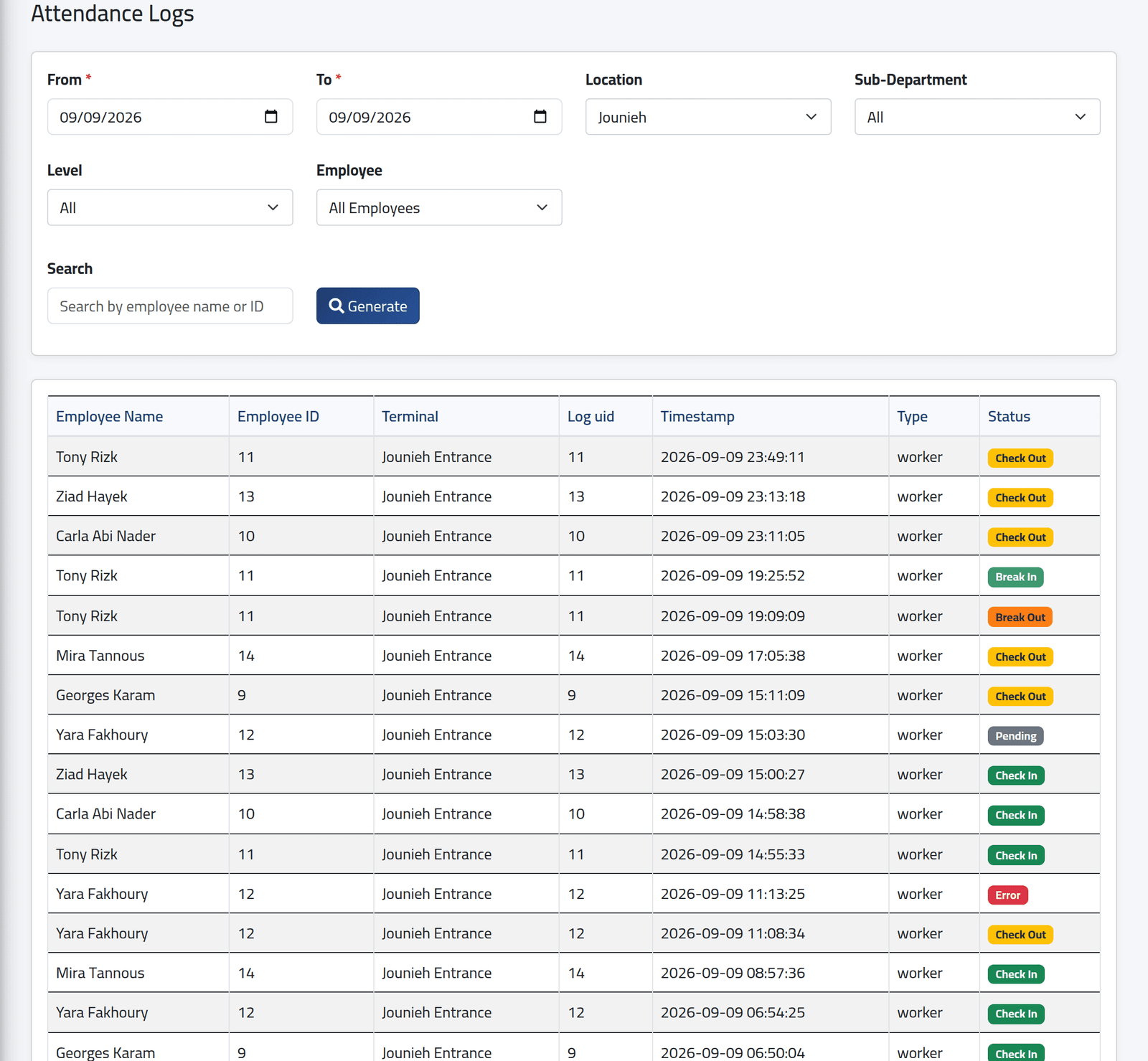Click Ziad Hayek in the 23:13:18 row
Image resolution: width=1148 pixels, height=1061 pixels.
coord(91,496)
